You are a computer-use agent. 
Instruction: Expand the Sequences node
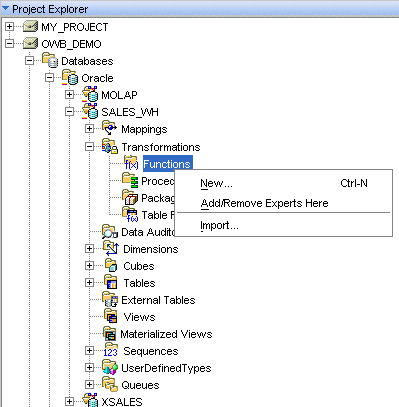(x=89, y=350)
